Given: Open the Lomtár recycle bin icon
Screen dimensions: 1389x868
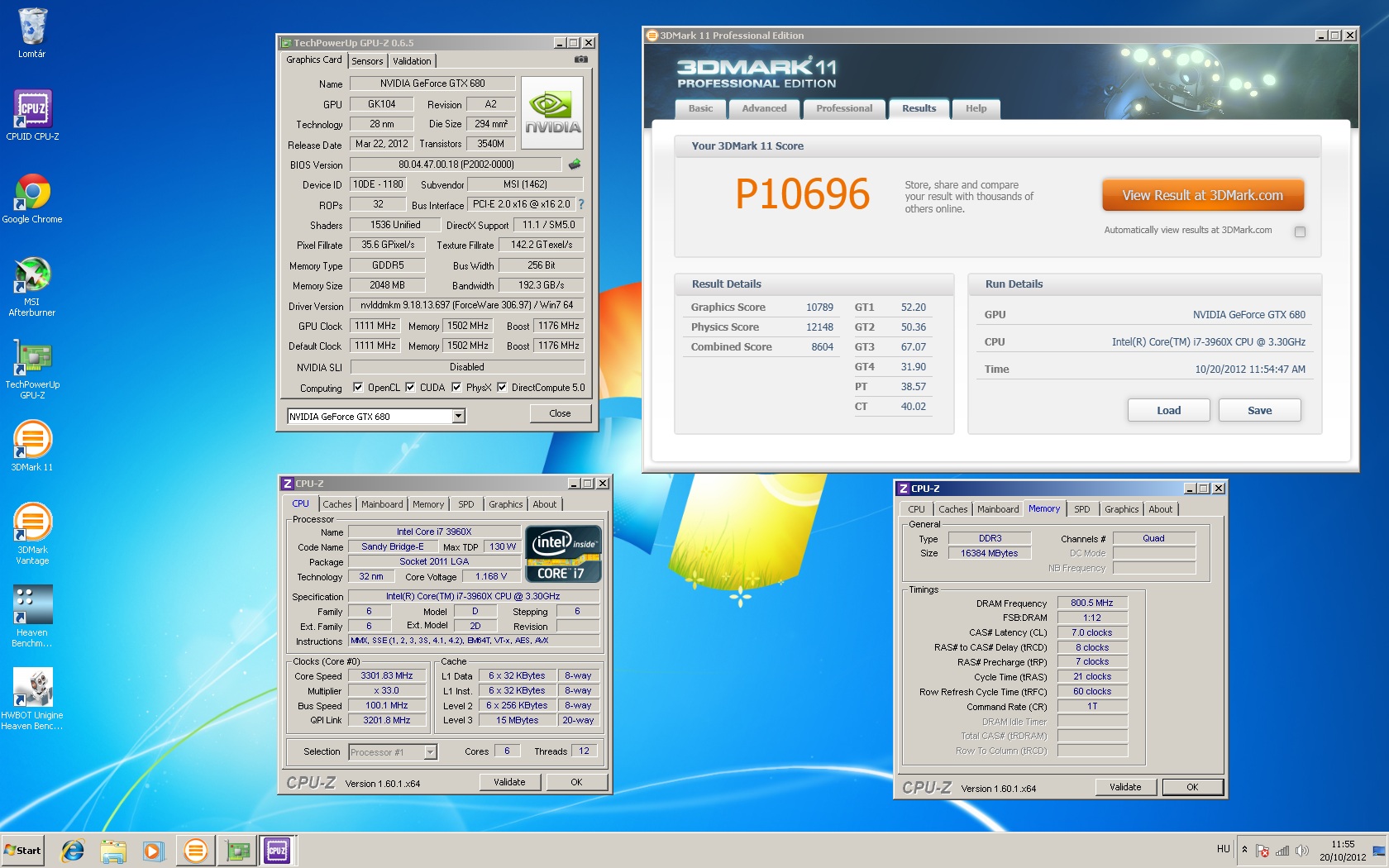Looking at the screenshot, I should click(32, 33).
